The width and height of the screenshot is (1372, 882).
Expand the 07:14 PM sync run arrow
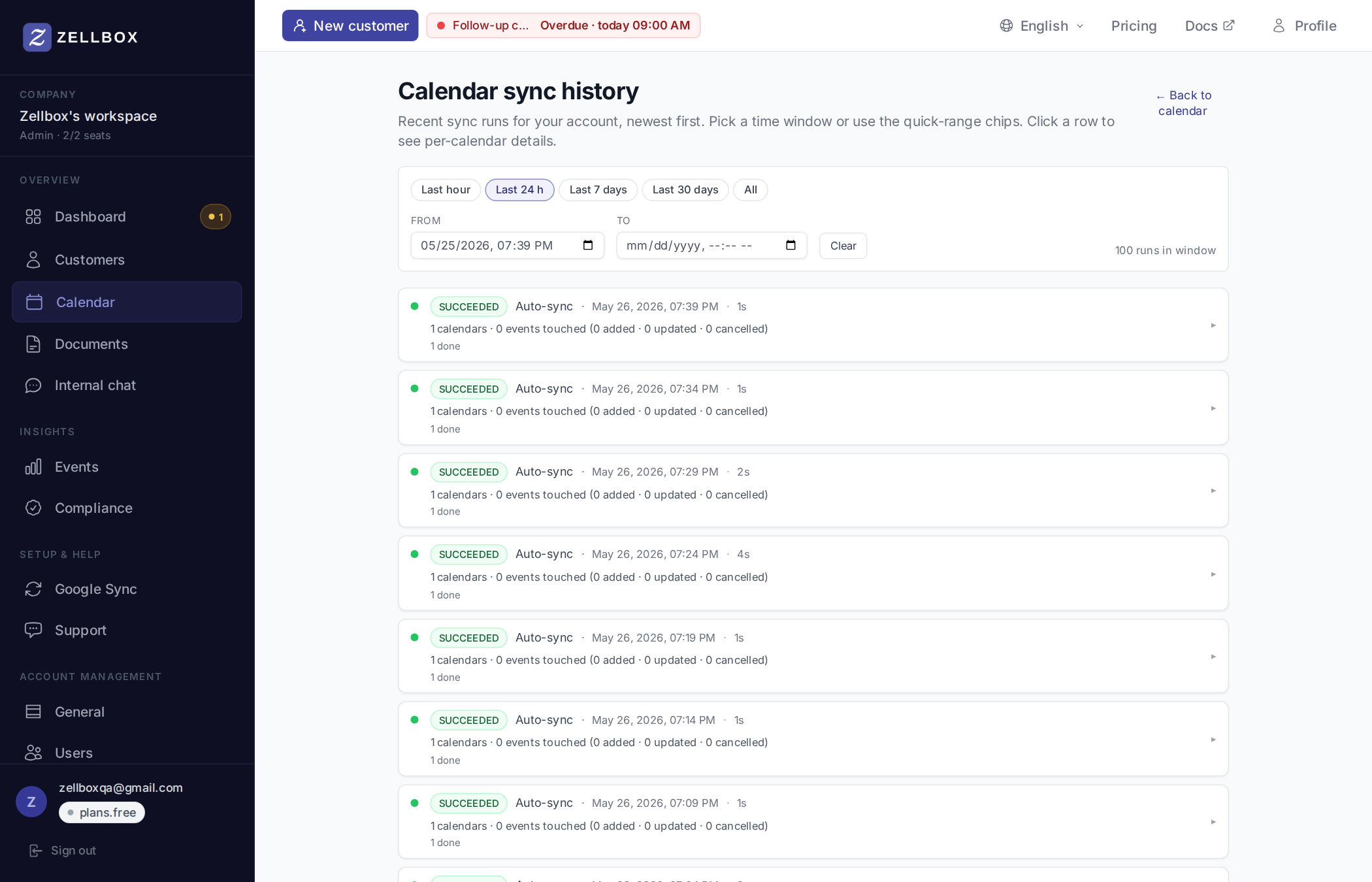click(x=1213, y=740)
